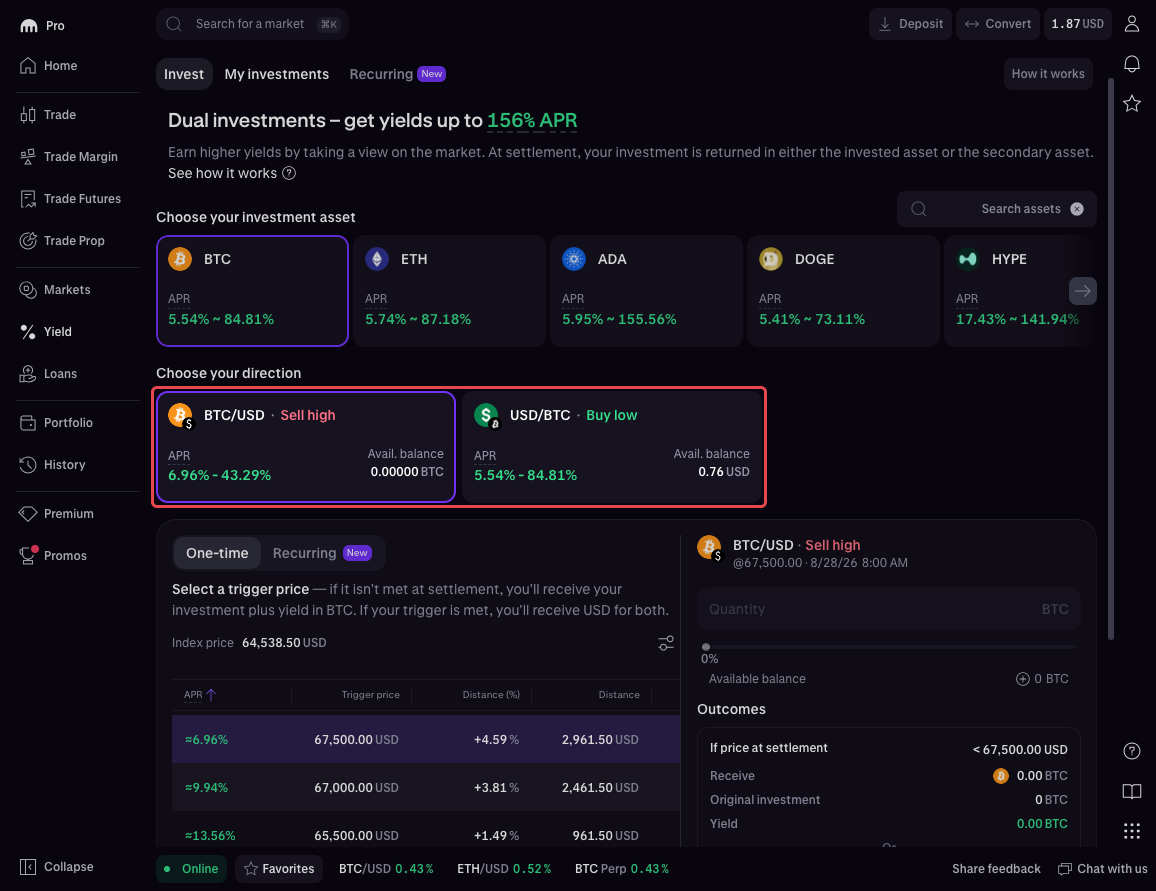Select USD/BTC Buy low direction
The image size is (1156, 891).
pyautogui.click(x=612, y=447)
